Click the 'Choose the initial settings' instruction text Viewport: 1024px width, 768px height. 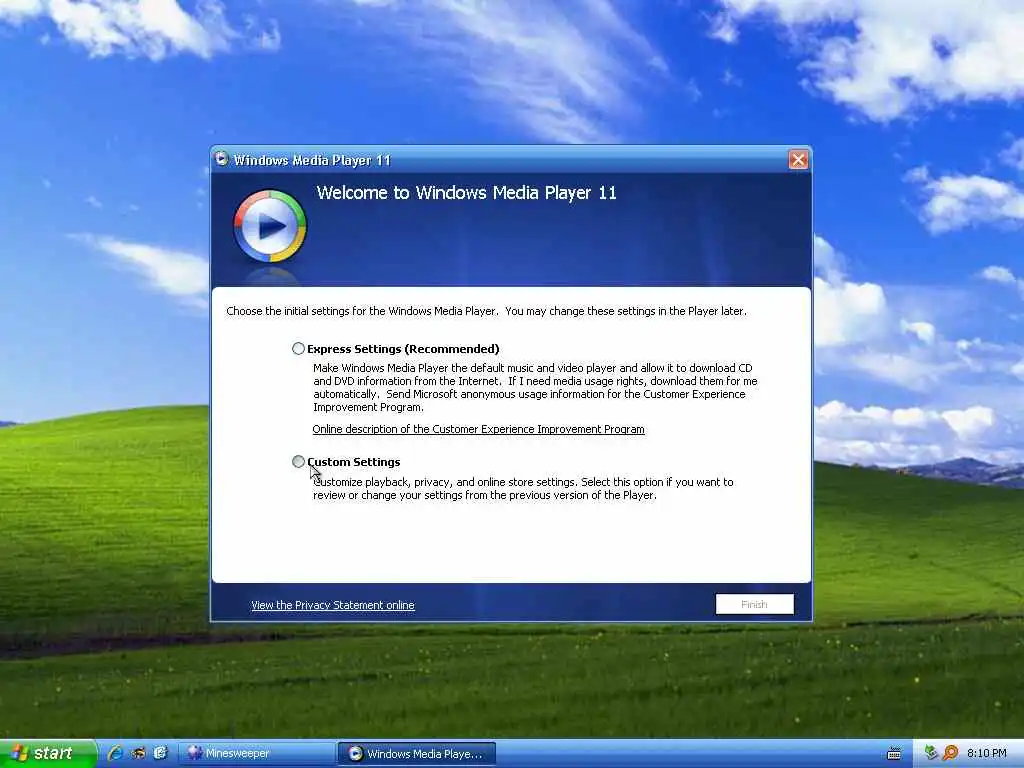coord(486,311)
